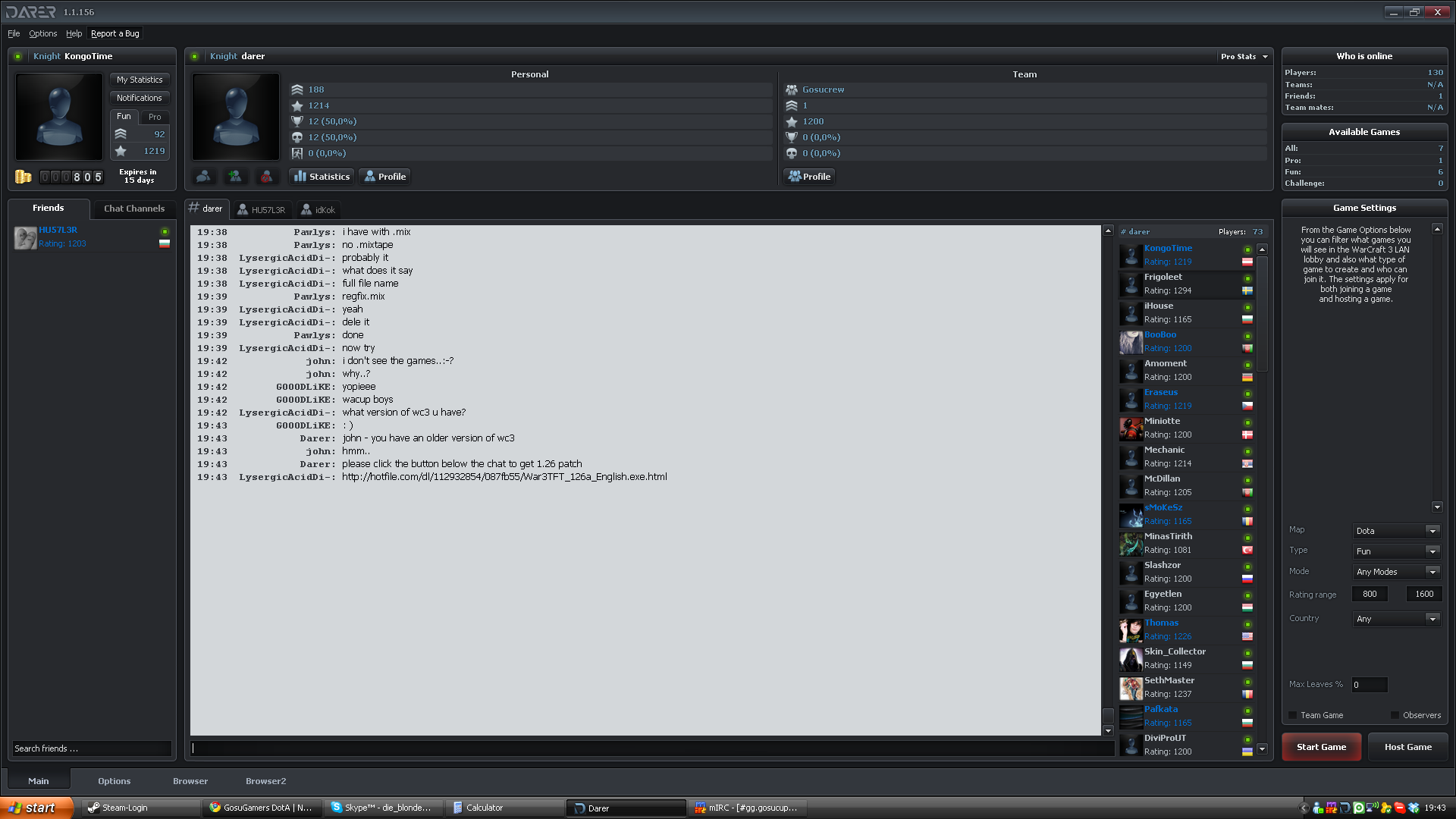Click the add friend icon under darer's avatar

[235, 177]
